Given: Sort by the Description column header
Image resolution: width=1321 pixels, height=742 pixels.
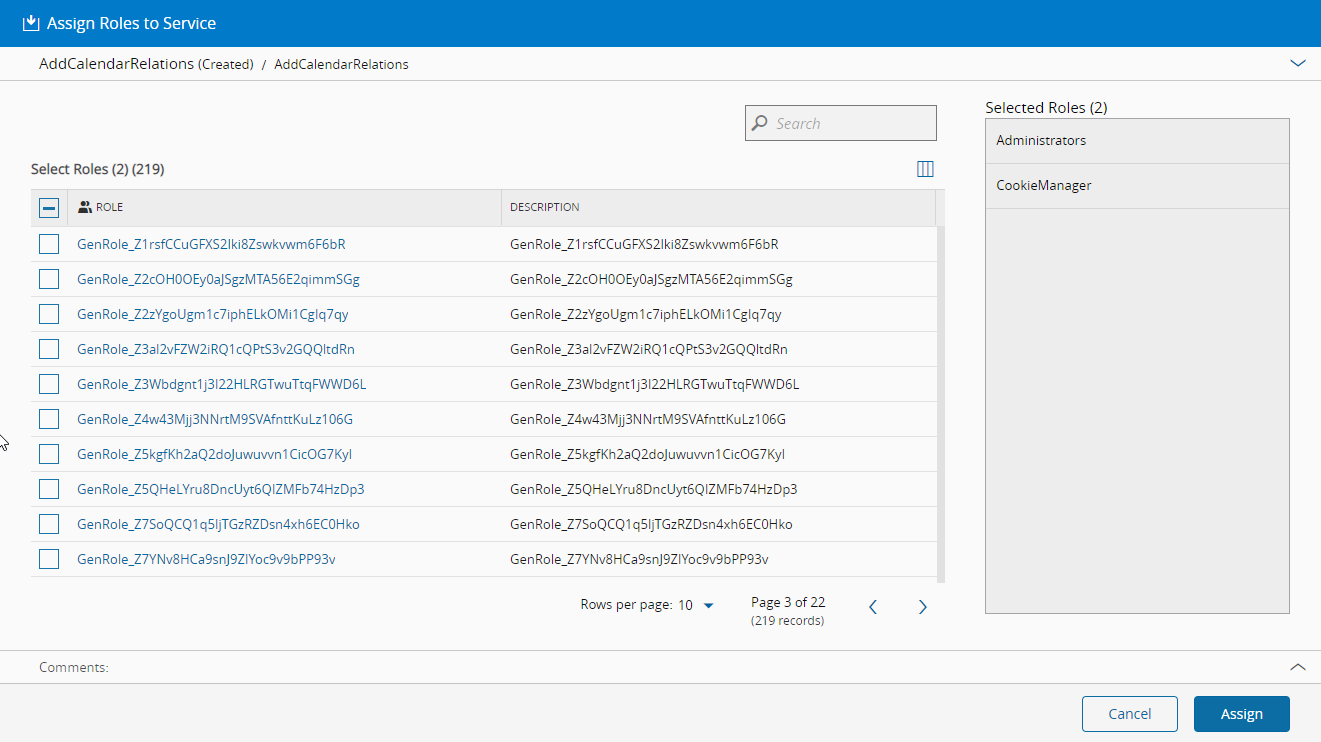Looking at the screenshot, I should 545,207.
